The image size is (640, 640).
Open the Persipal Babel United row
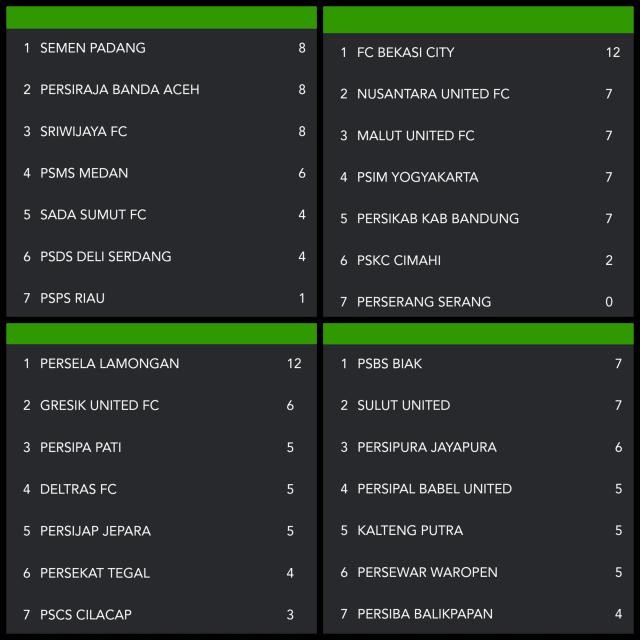[x=478, y=489]
